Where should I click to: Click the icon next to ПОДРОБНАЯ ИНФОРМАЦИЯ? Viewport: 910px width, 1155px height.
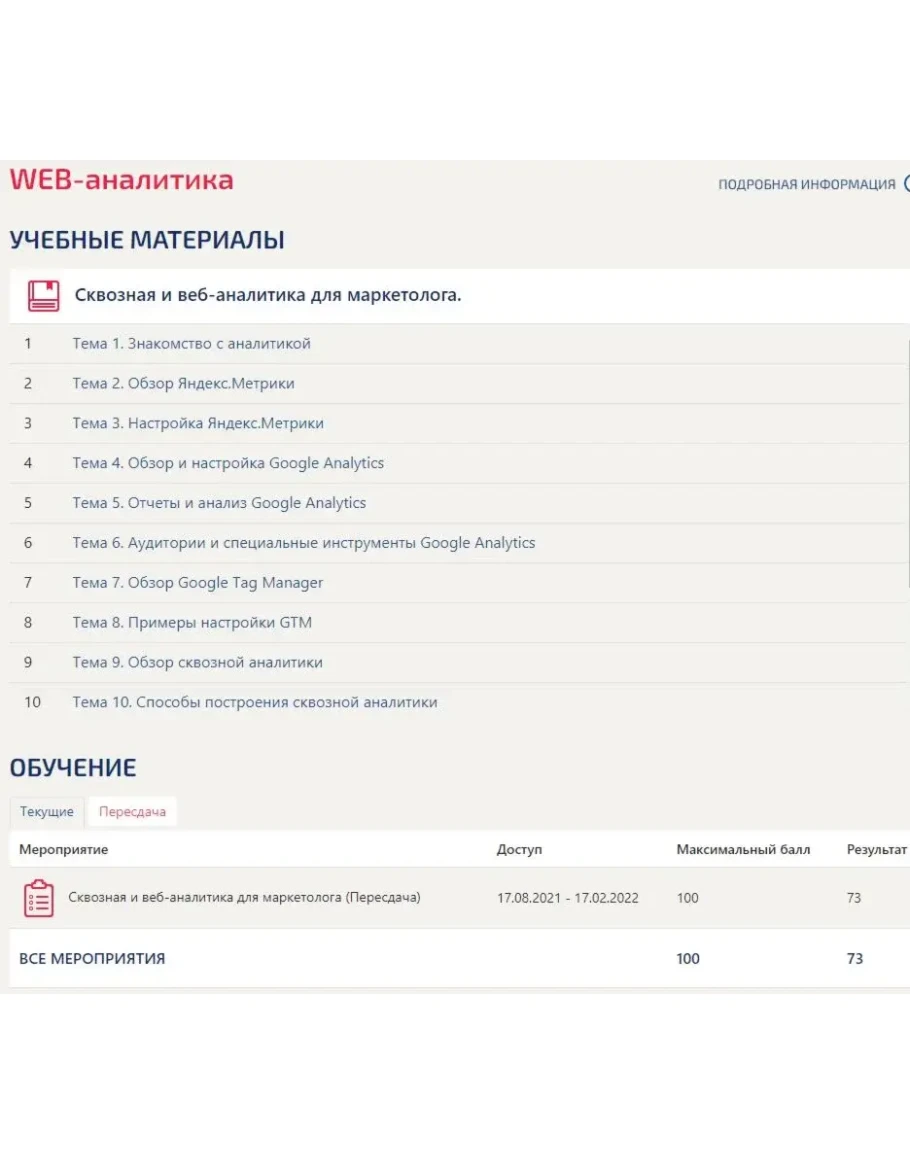pos(906,184)
